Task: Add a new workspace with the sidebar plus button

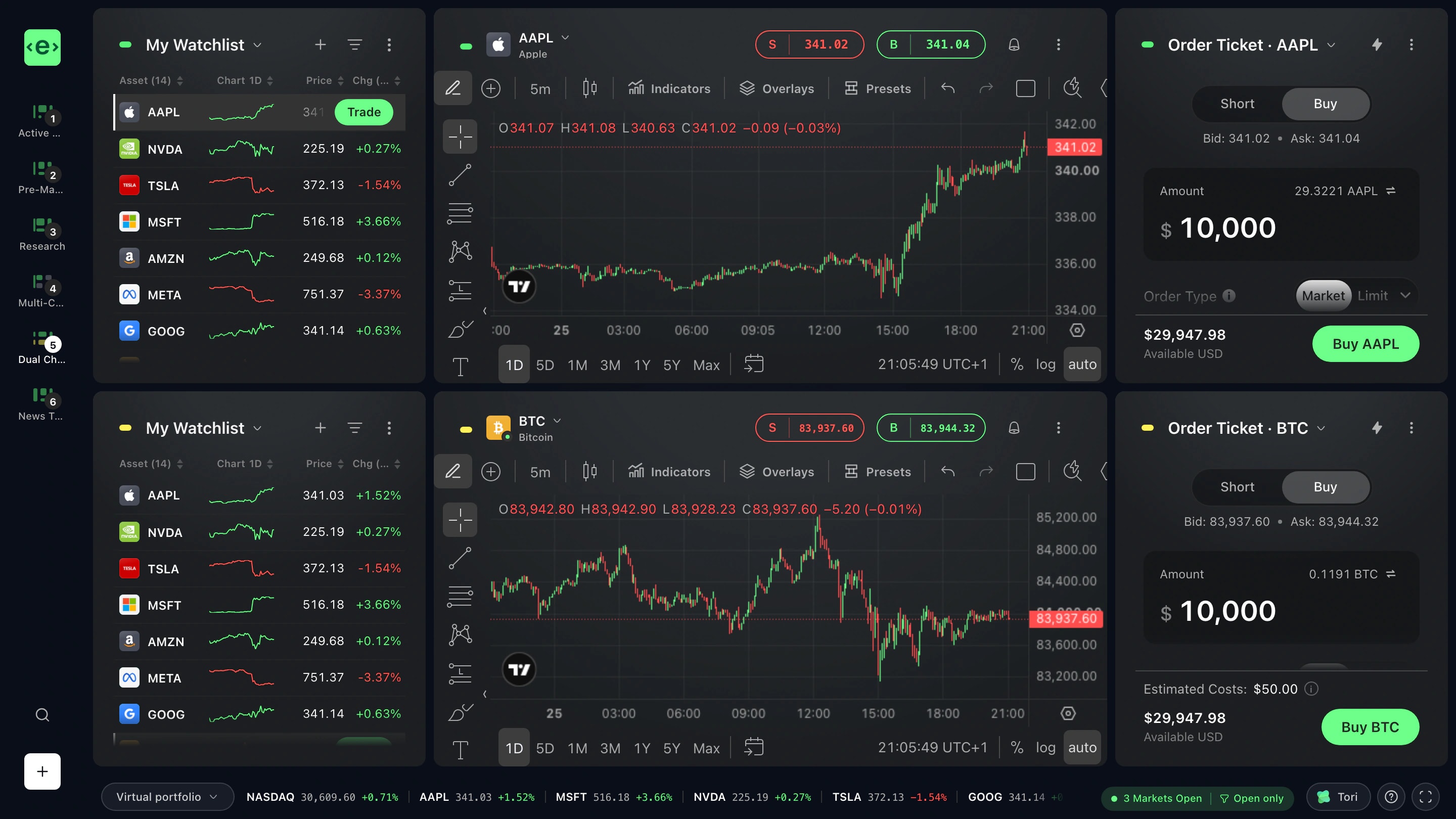Action: 42,771
